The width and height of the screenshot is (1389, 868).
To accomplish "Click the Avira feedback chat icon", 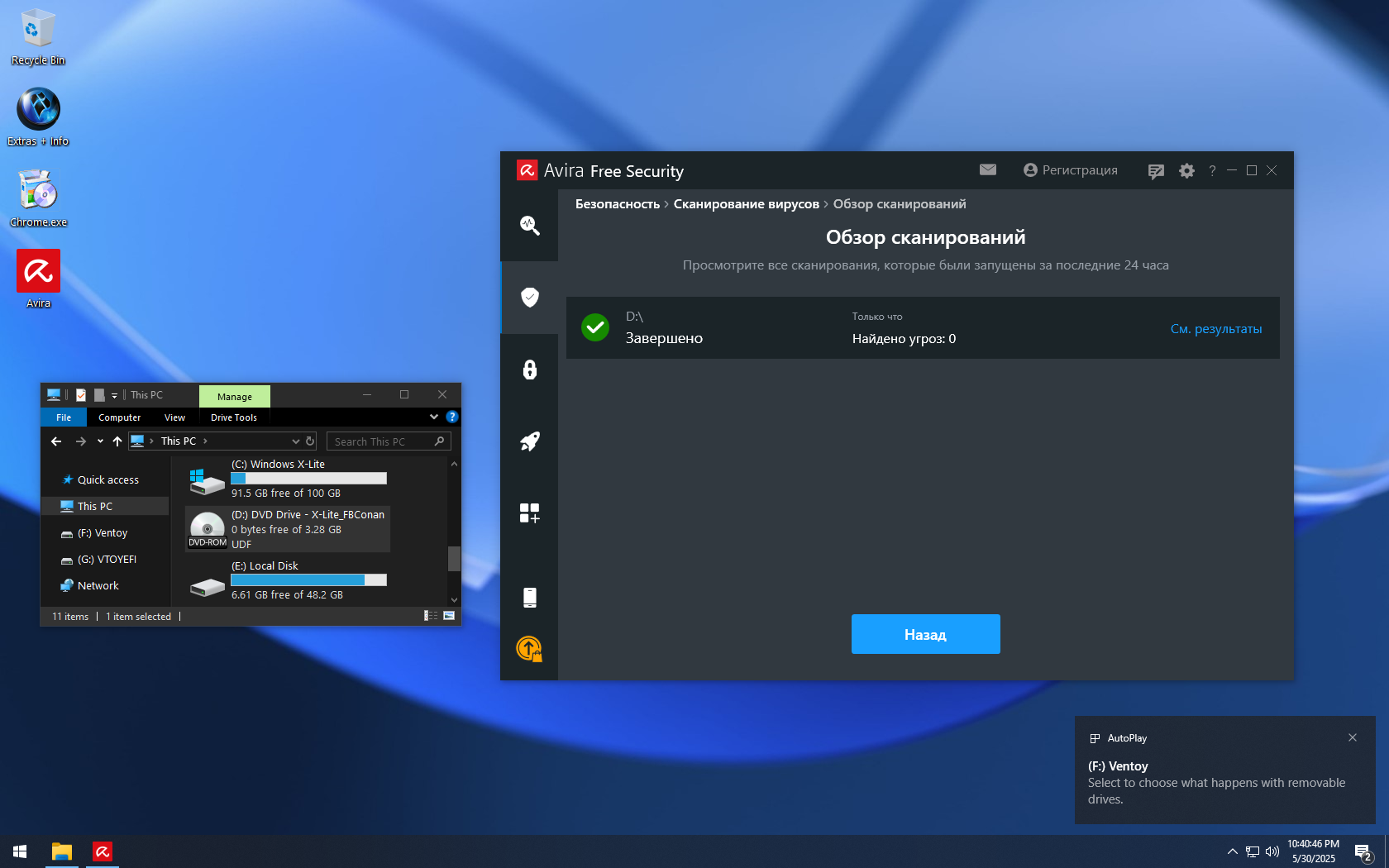I will point(1156,171).
